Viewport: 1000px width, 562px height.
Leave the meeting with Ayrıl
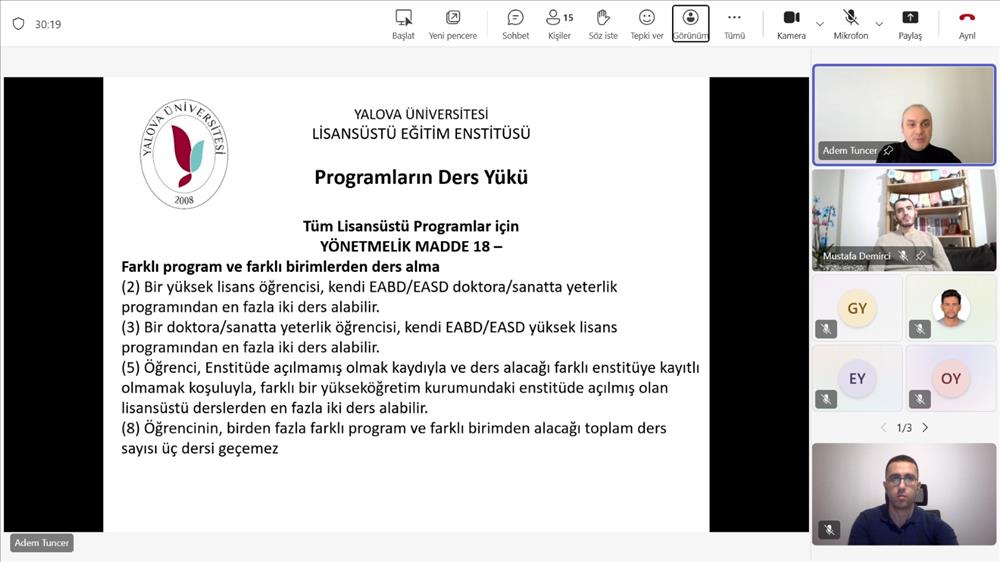point(967,24)
